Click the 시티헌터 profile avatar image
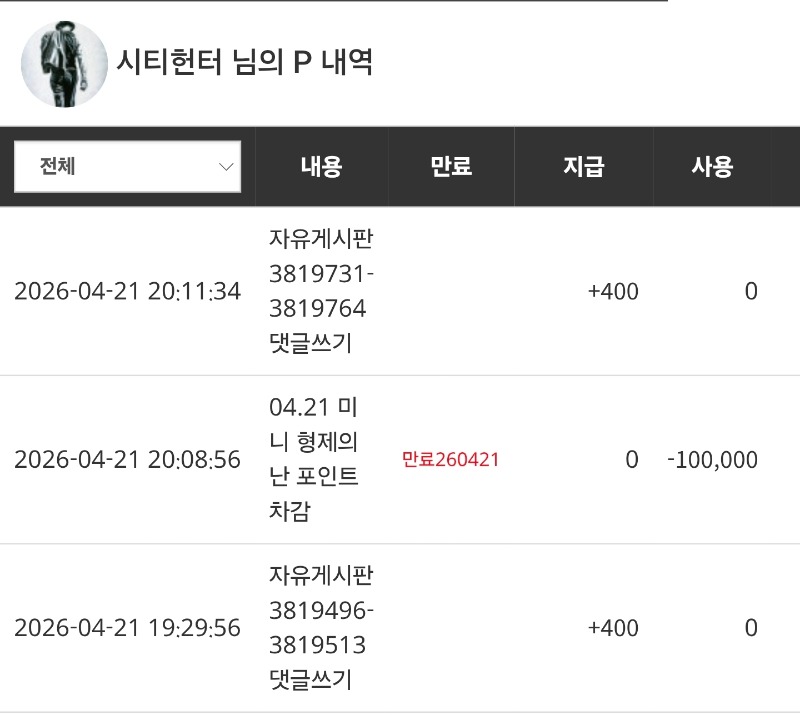The height and width of the screenshot is (715, 800). tap(64, 64)
